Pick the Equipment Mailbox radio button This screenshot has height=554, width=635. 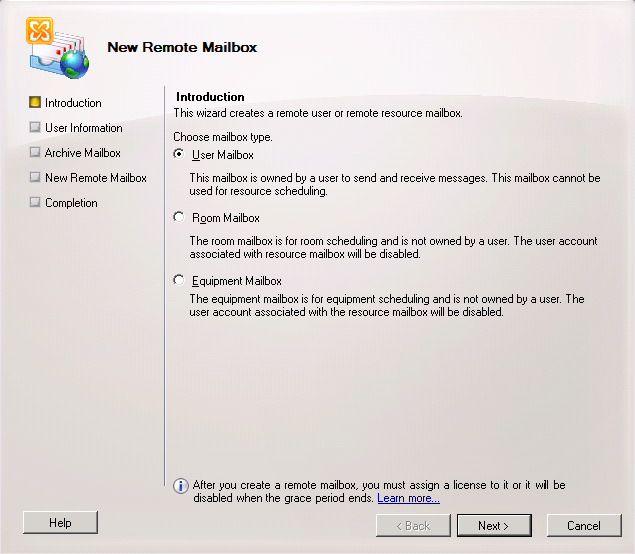(x=179, y=281)
